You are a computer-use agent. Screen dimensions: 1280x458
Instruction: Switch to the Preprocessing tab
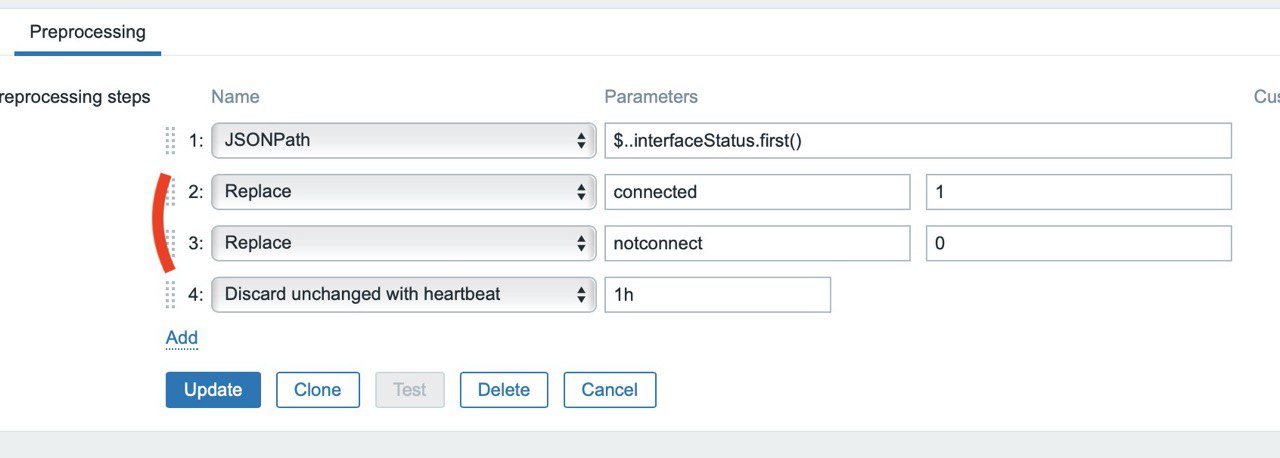point(87,32)
